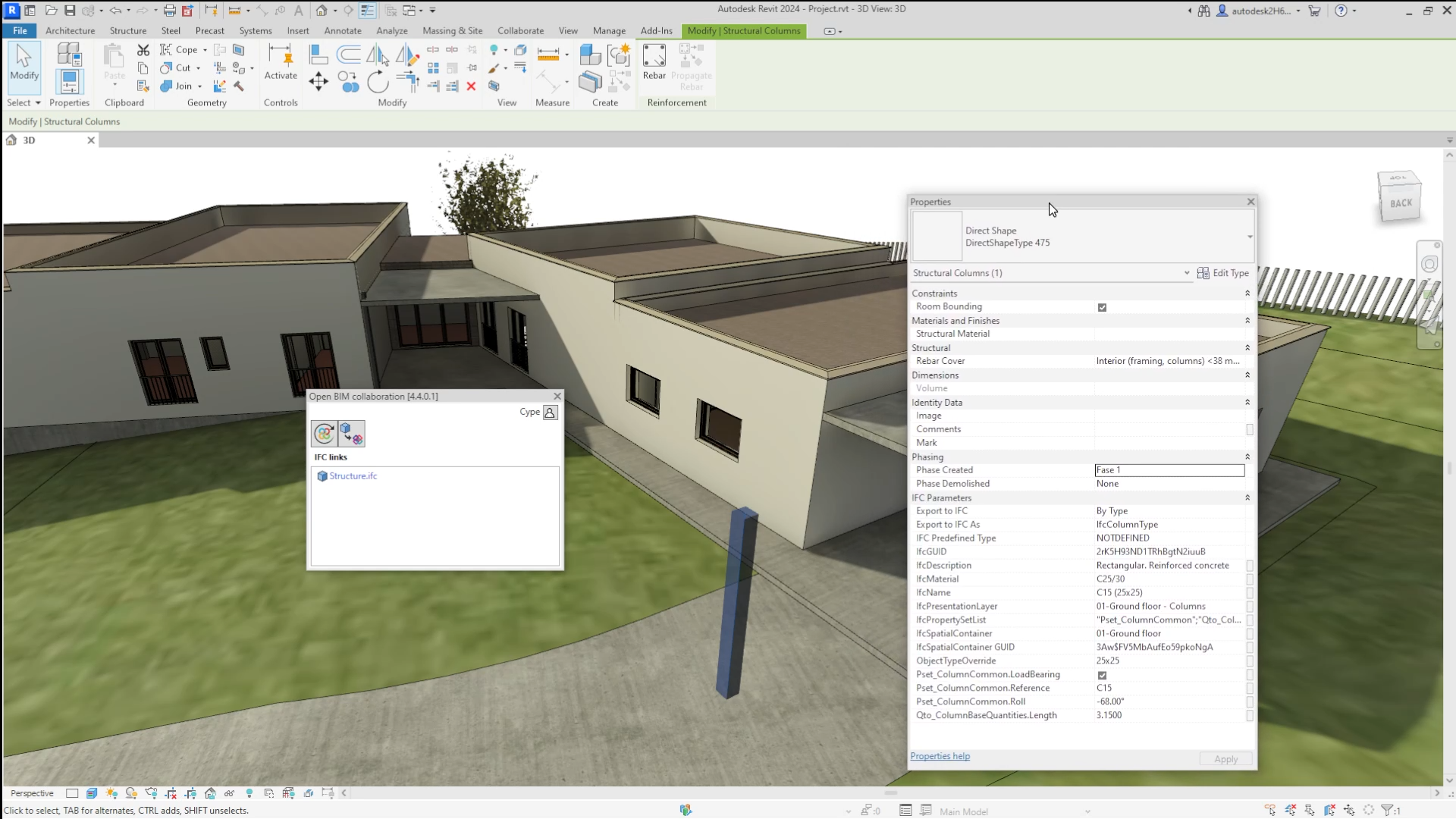Select the Move tool in Modify panel
The height and width of the screenshot is (819, 1456).
tap(318, 82)
